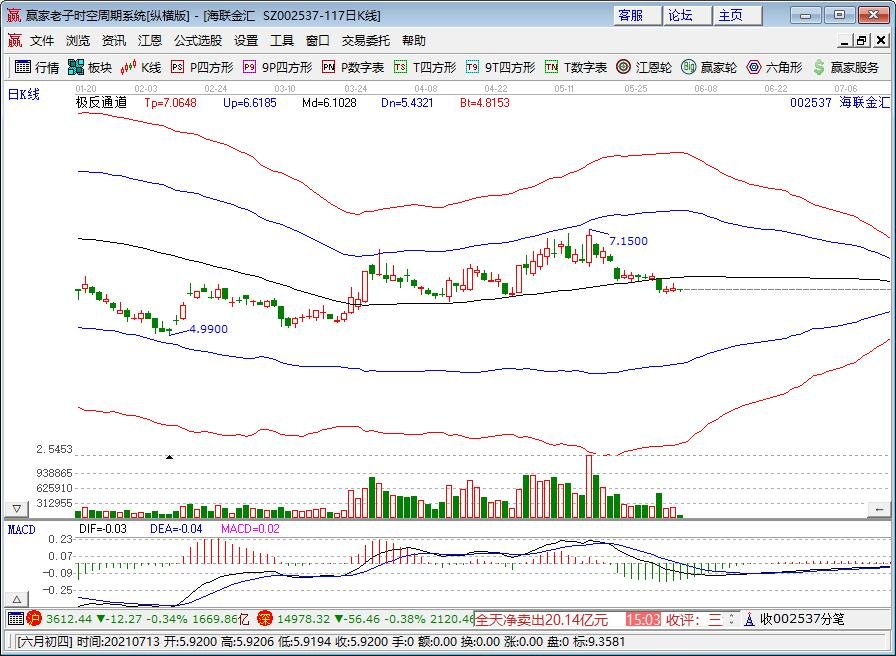Open the 文件 menu
896x656 pixels.
pyautogui.click(x=42, y=41)
